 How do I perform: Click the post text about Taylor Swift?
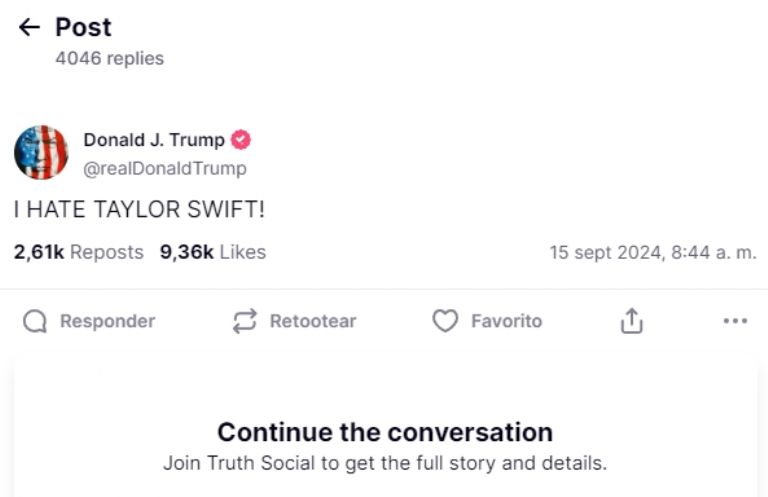pos(139,210)
